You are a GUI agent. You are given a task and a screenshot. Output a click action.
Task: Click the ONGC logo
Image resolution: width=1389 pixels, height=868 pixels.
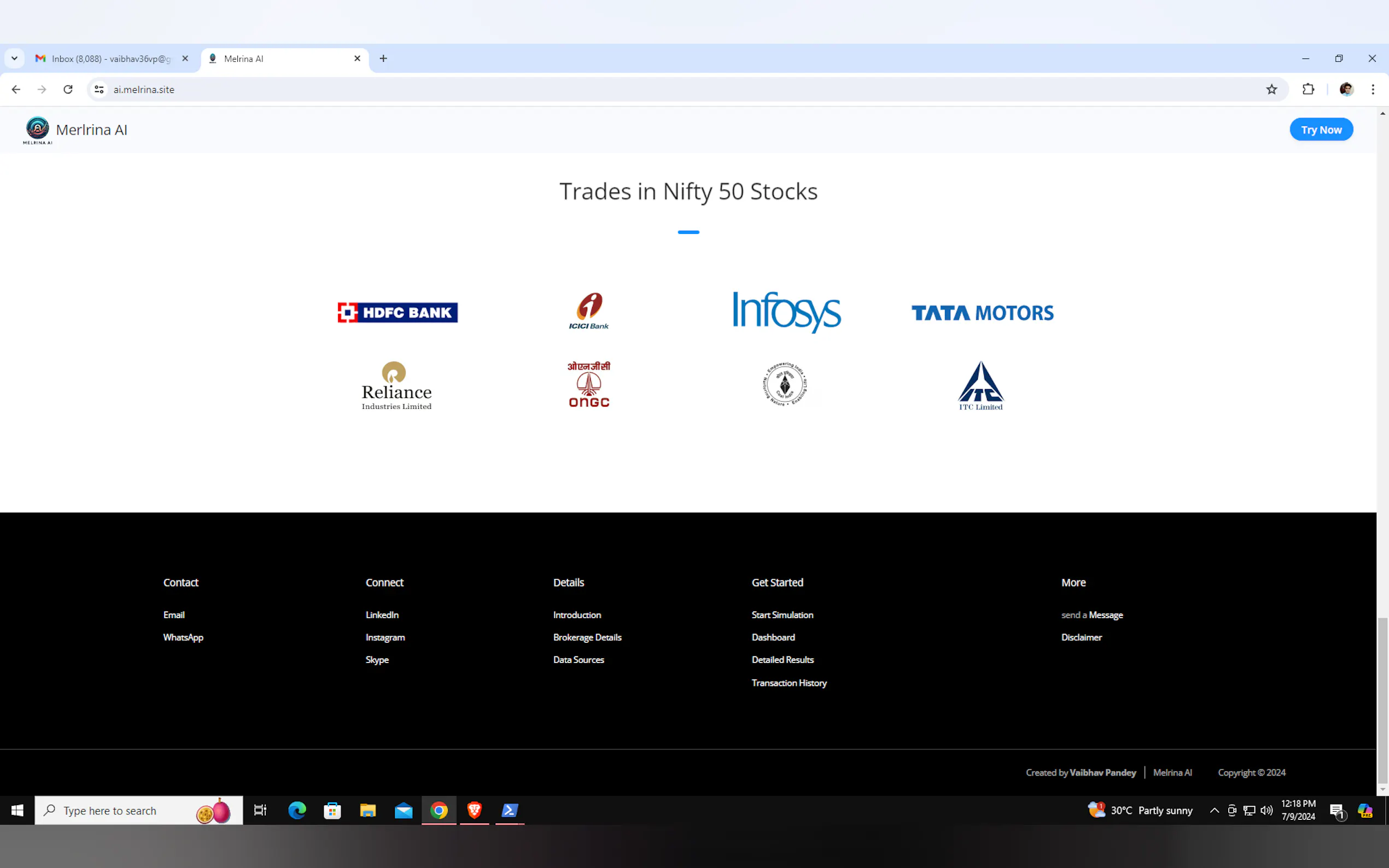(x=588, y=385)
